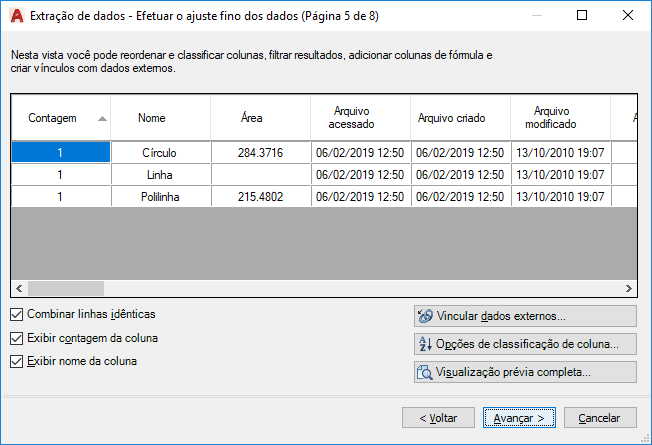652x445 pixels.
Task: Click the AutoCAD logo icon in title bar
Action: (15, 17)
